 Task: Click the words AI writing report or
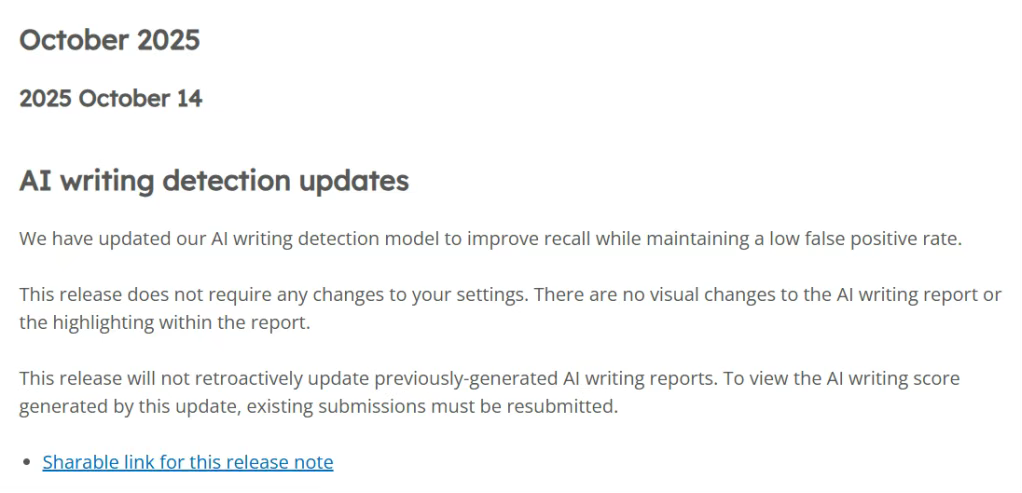[x=918, y=295]
